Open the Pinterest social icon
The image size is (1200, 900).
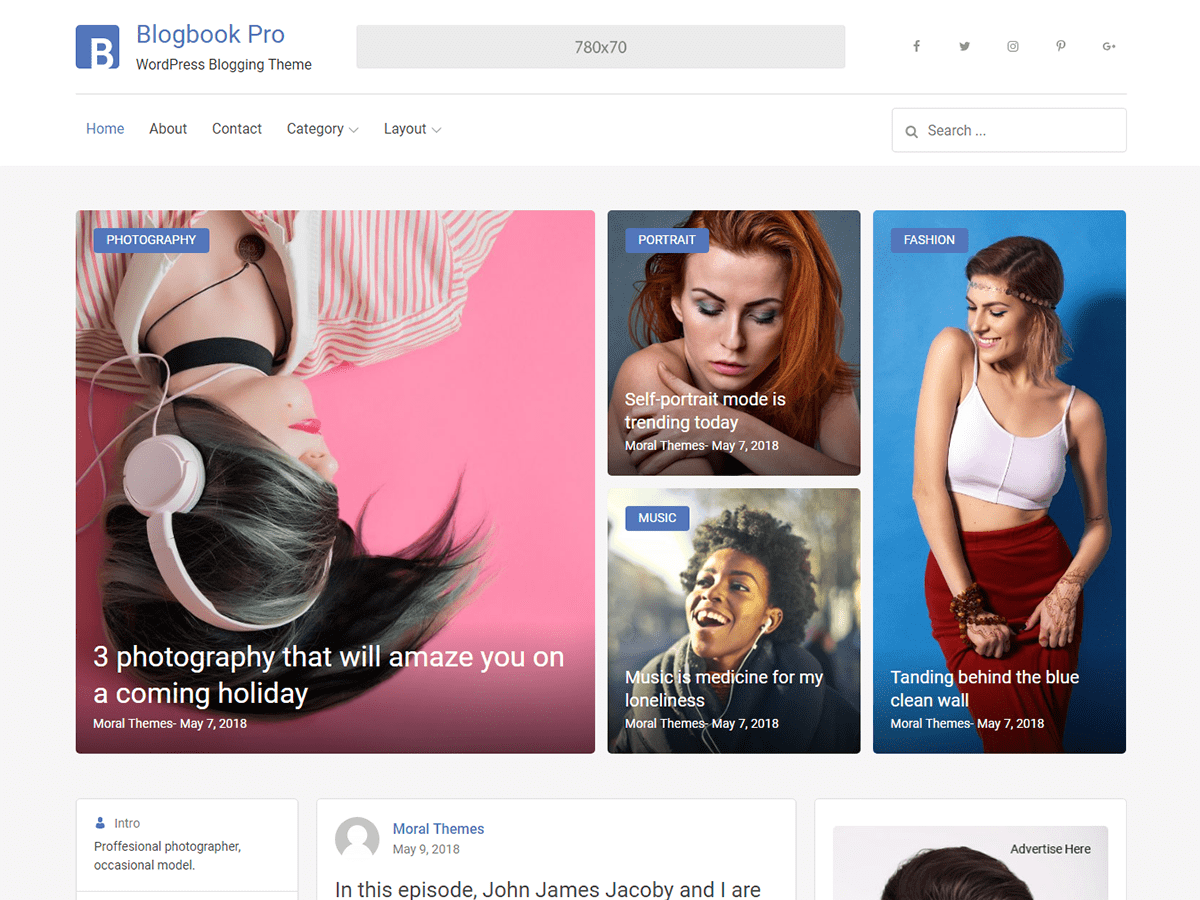coord(1061,46)
